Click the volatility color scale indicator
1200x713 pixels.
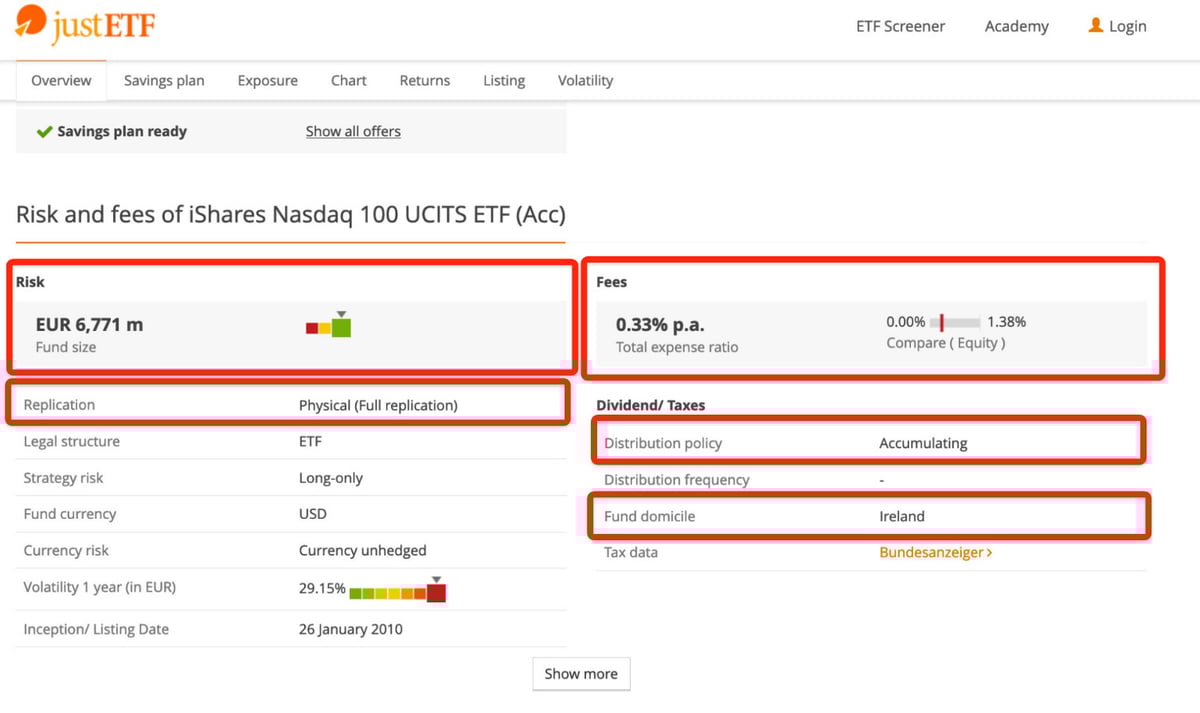(x=397, y=591)
